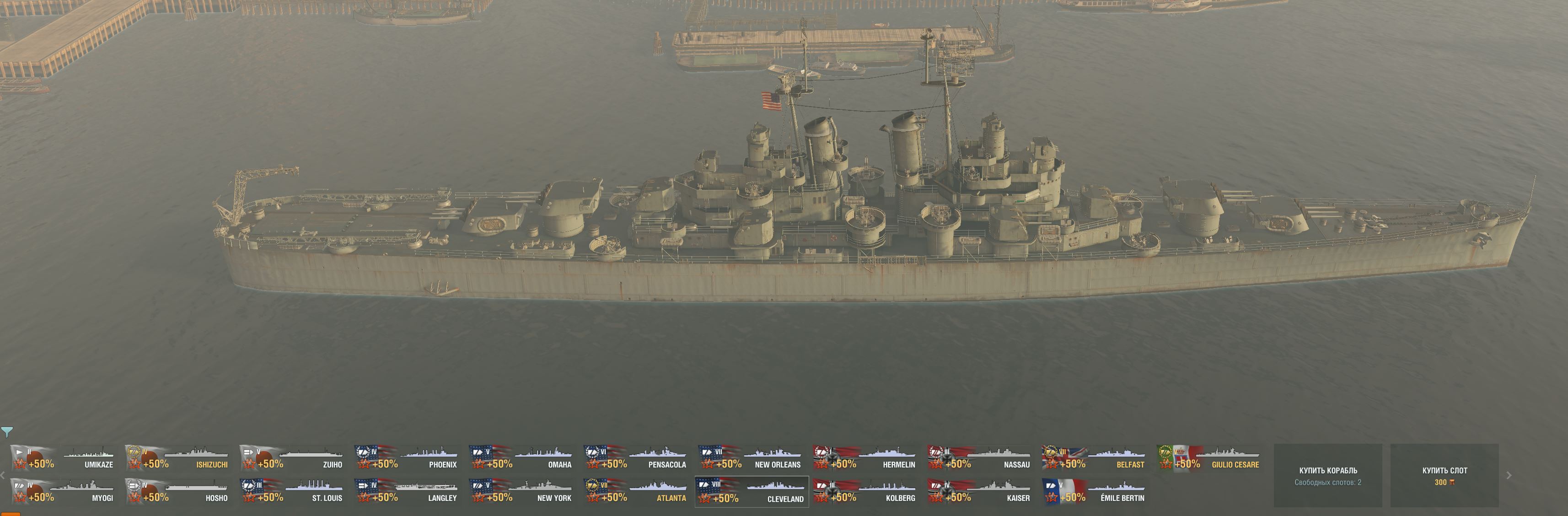Open the ship carousel filter funnel icon
The height and width of the screenshot is (516, 1568).
pyautogui.click(x=7, y=432)
